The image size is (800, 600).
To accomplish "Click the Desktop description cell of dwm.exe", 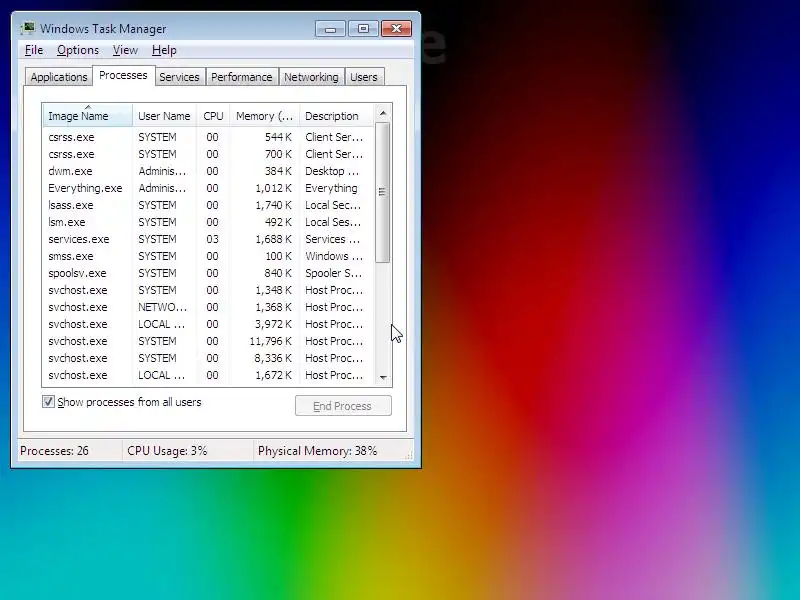I will (x=332, y=171).
